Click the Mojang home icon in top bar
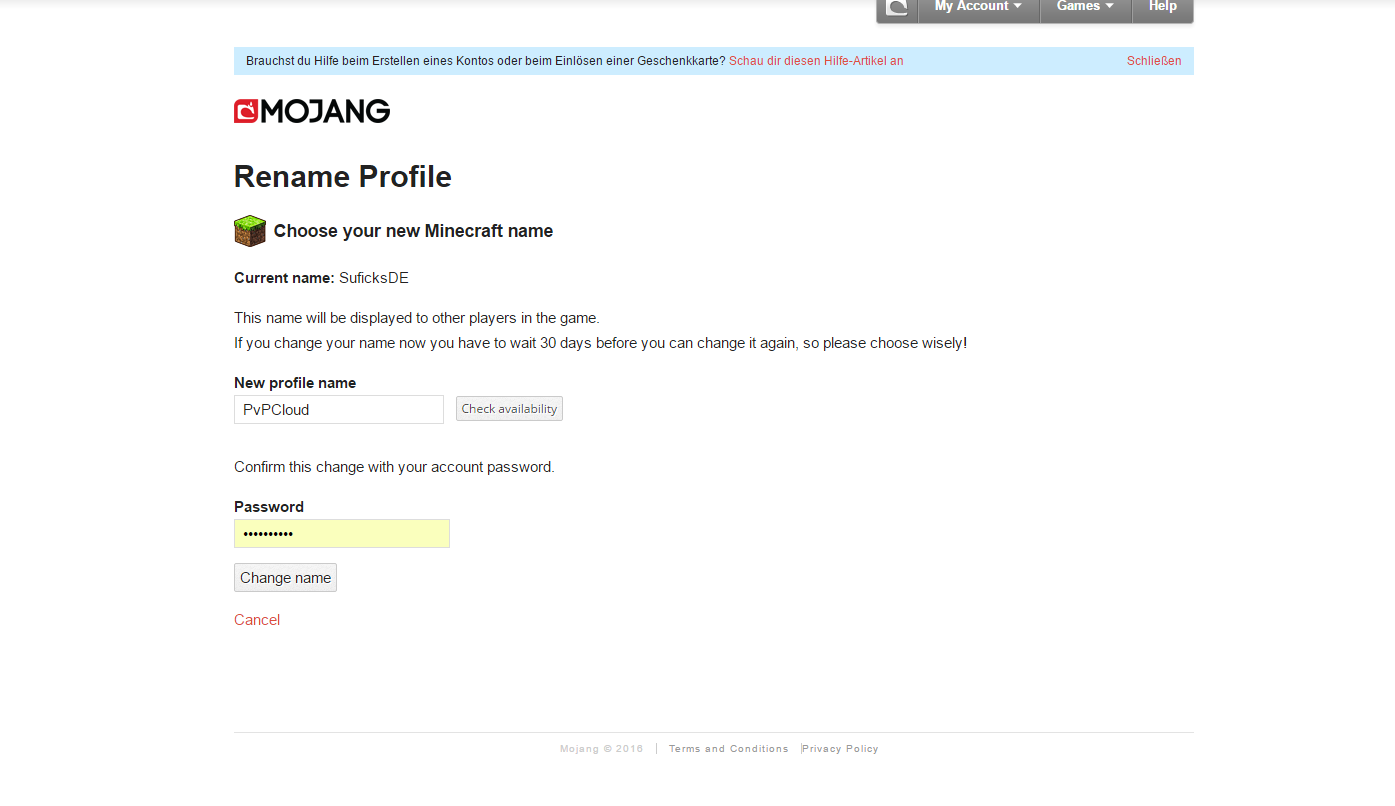This screenshot has height=806, width=1395. (x=897, y=8)
